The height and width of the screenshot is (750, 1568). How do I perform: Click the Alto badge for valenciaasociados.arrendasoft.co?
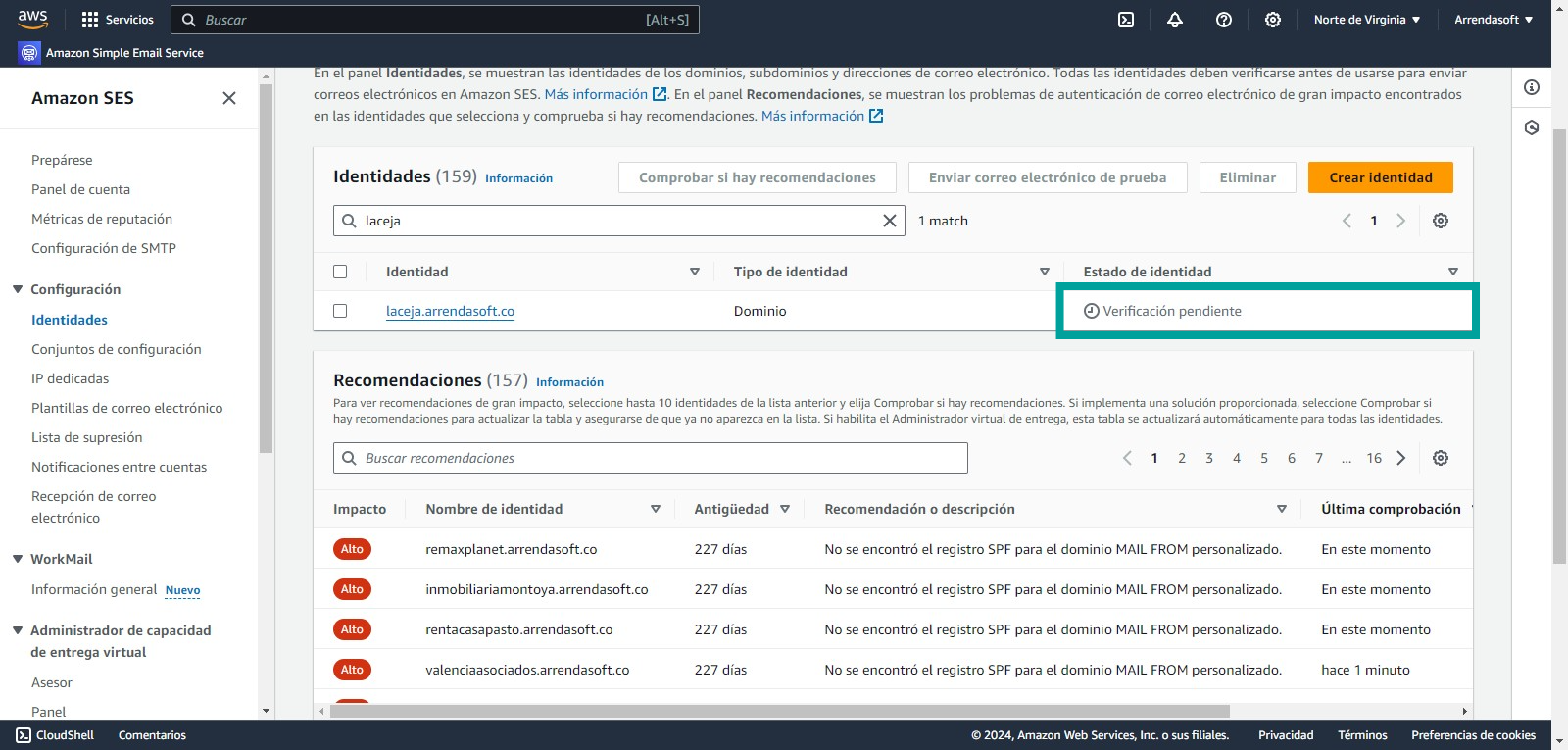(352, 670)
